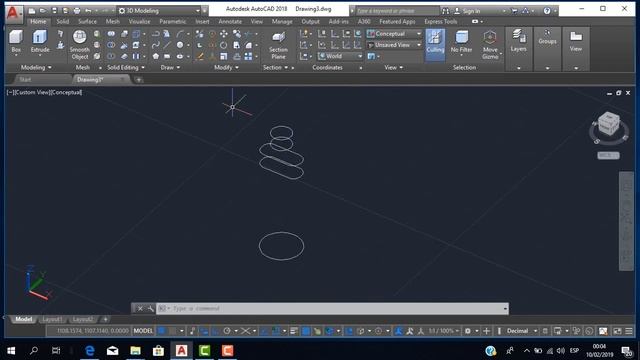Select the Circle draw tool
640x360 pixels.
[x=180, y=45]
